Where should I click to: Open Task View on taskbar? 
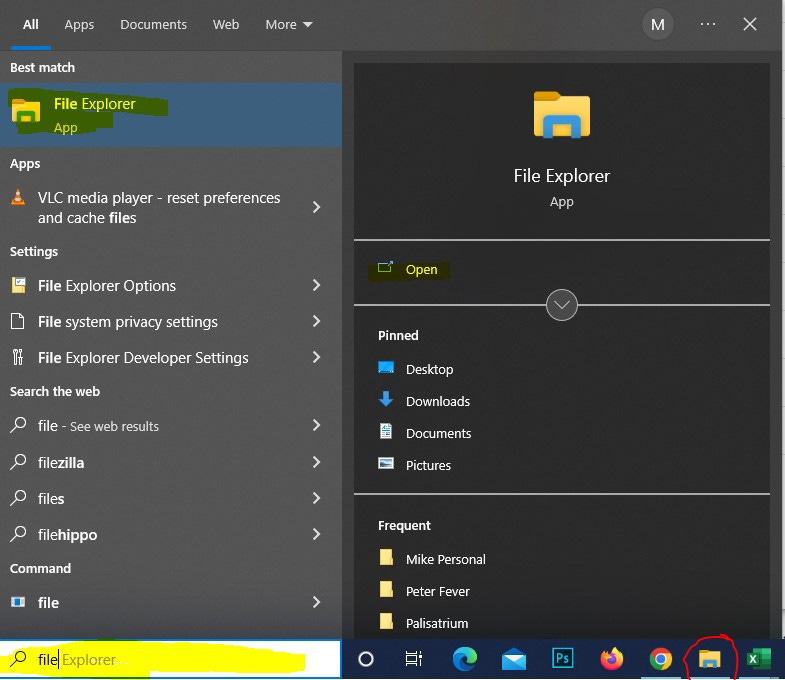(x=414, y=659)
